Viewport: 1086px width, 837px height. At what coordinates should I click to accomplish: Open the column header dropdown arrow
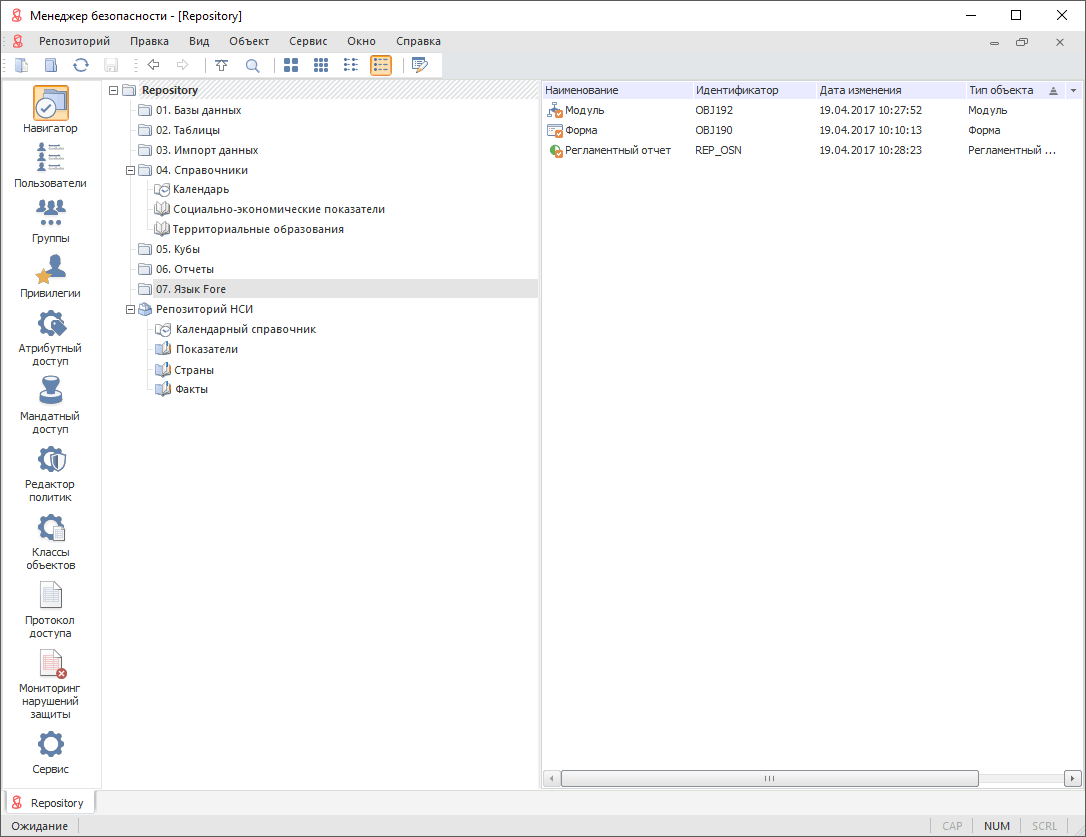coord(1074,91)
